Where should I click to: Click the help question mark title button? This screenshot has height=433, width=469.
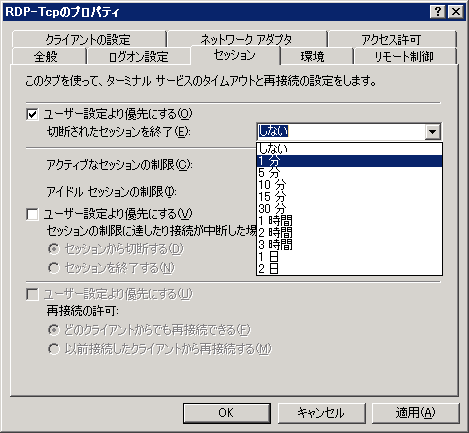coord(438,12)
